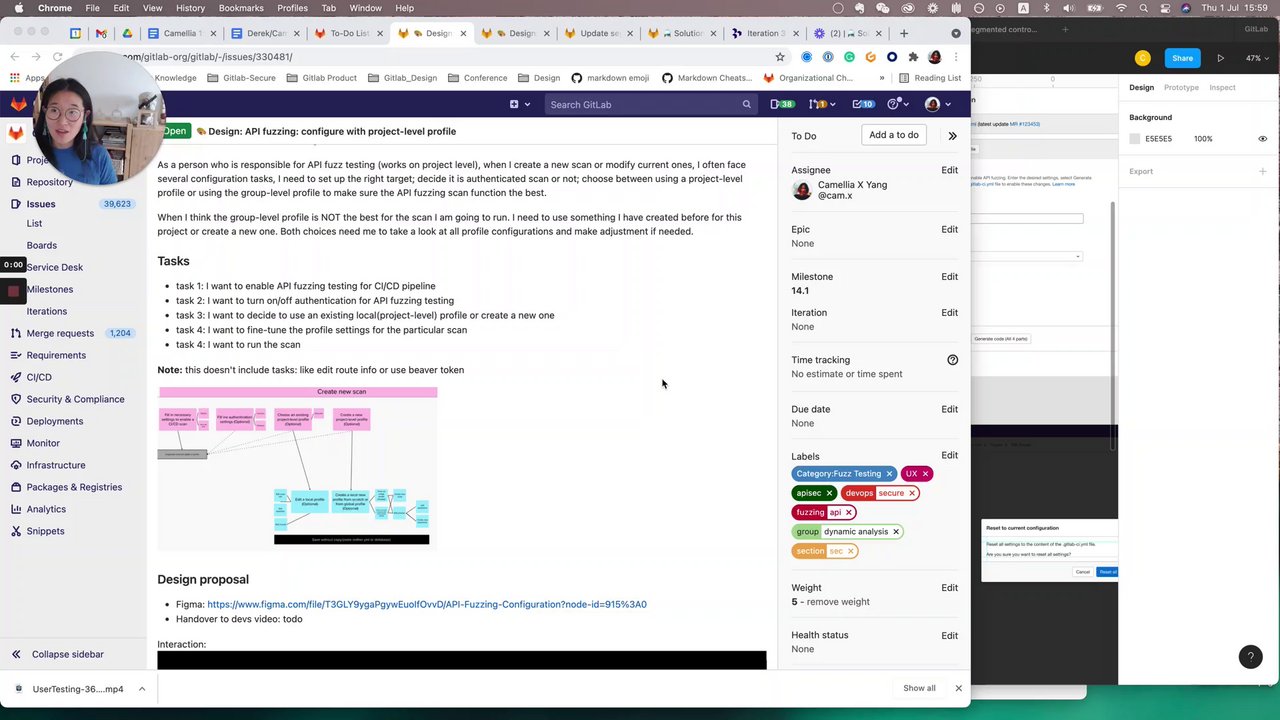The width and height of the screenshot is (1280, 720).
Task: Open Security & Compliance in sidebar
Action: click(x=76, y=399)
